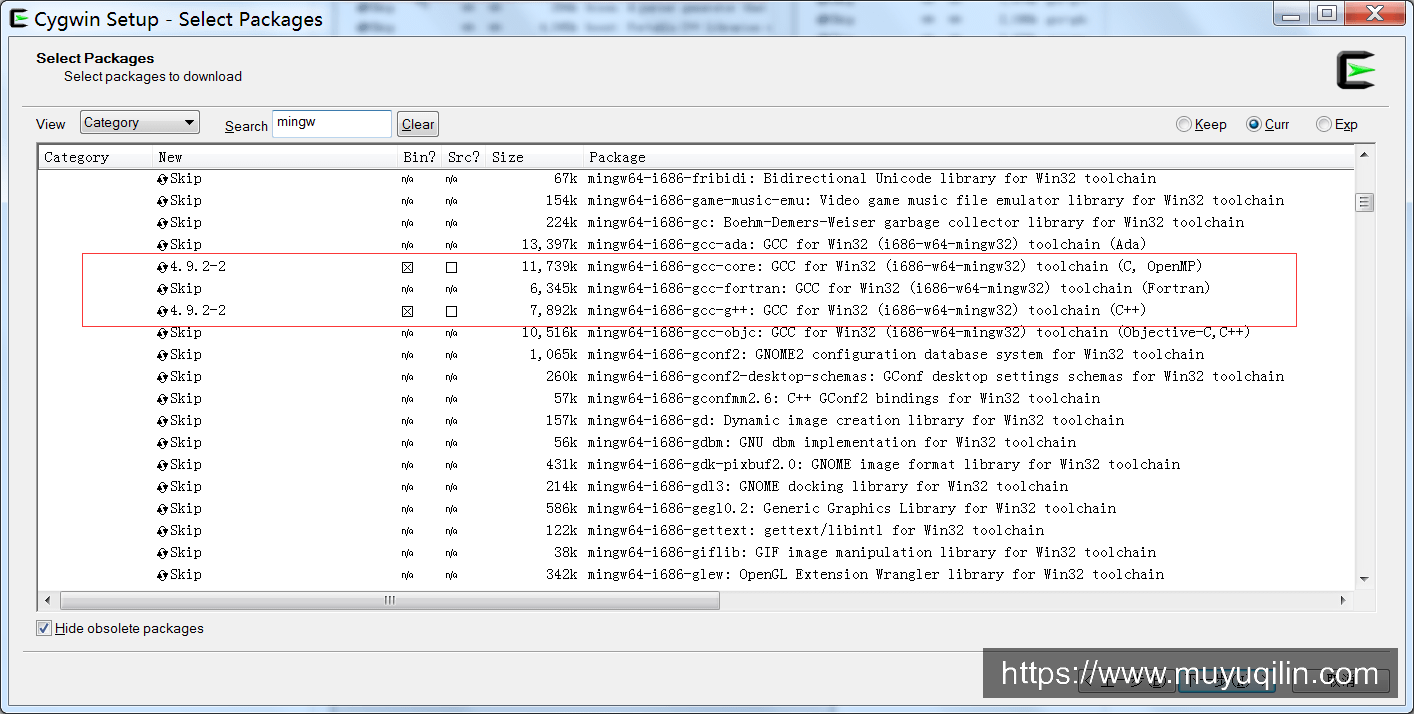Toggle the Bin checkbox for gcc-g++

(407, 312)
